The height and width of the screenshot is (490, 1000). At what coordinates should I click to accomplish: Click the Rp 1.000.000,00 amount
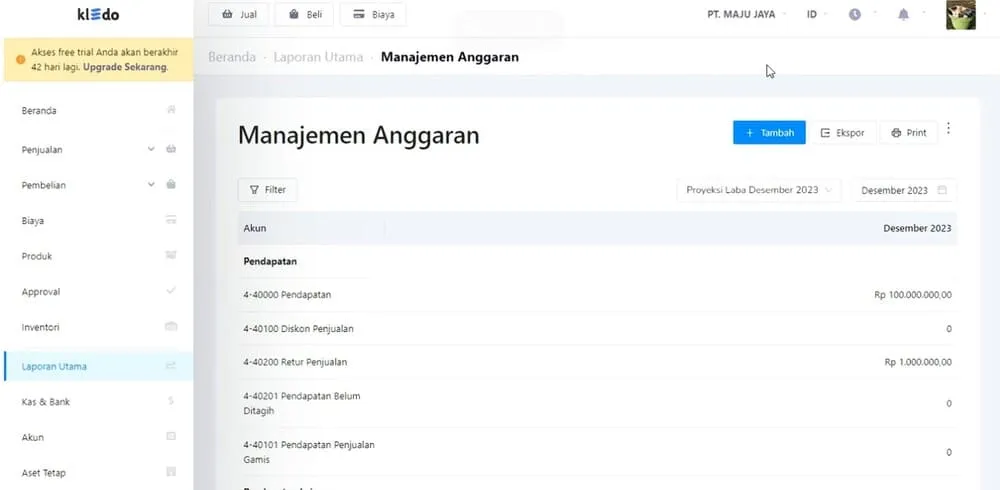coord(918,362)
